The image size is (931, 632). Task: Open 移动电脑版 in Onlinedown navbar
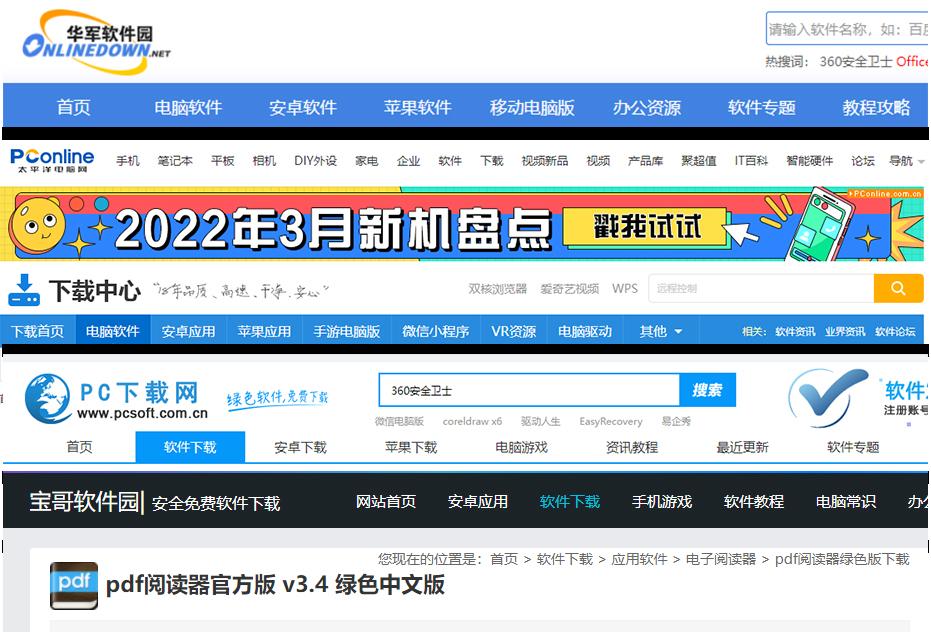[532, 108]
